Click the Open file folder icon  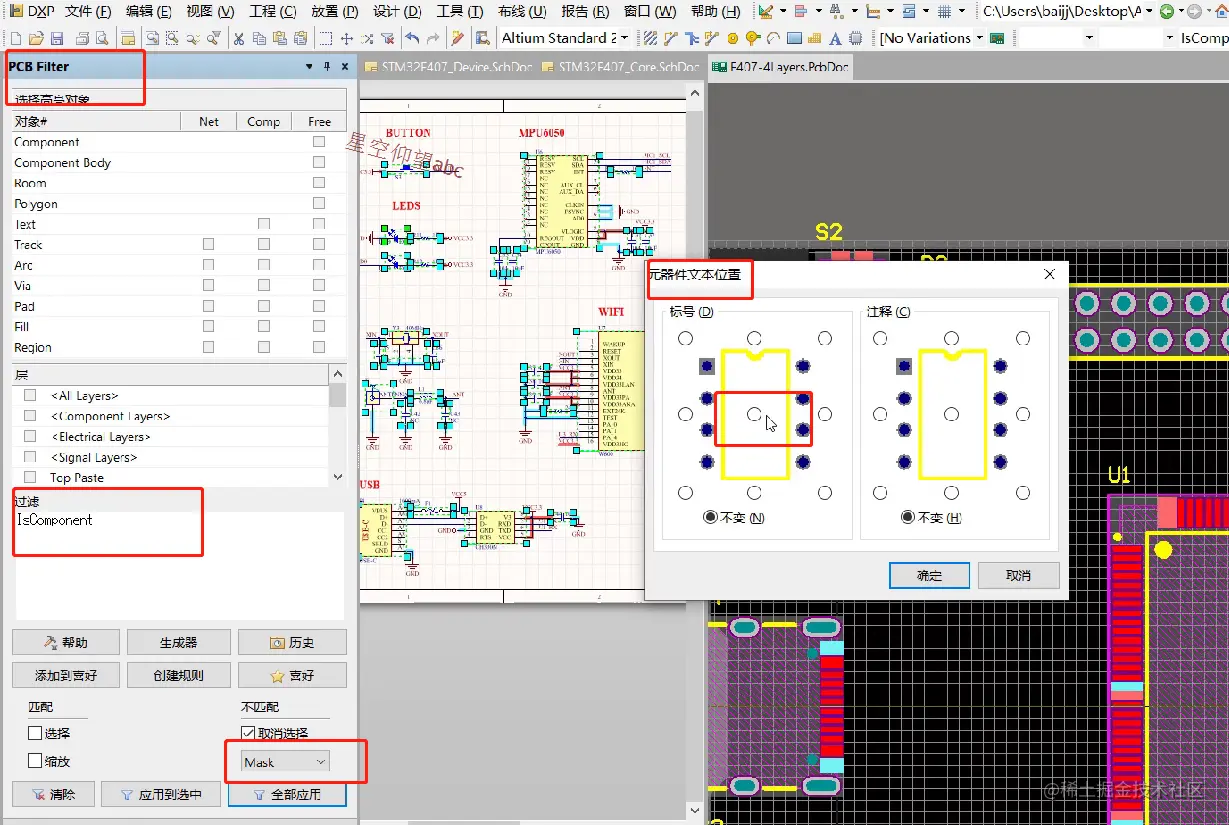[x=35, y=38]
